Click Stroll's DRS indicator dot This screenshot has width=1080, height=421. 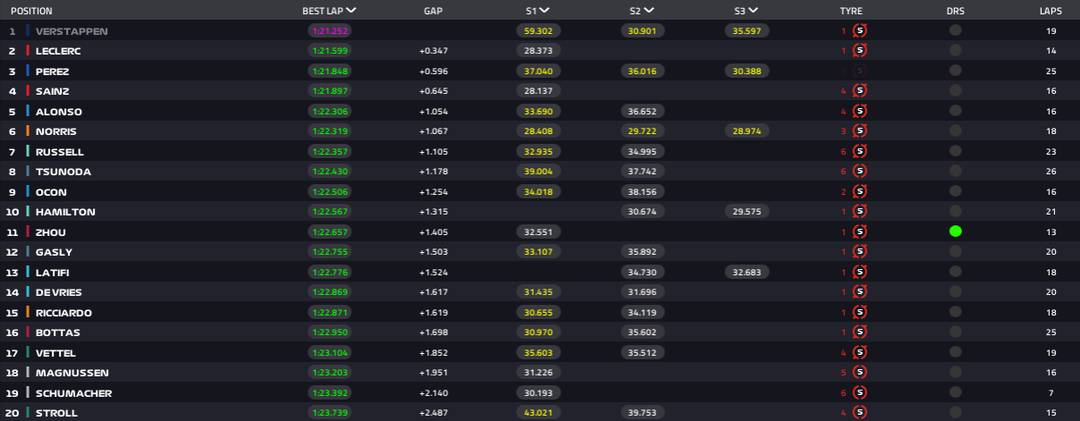click(955, 413)
